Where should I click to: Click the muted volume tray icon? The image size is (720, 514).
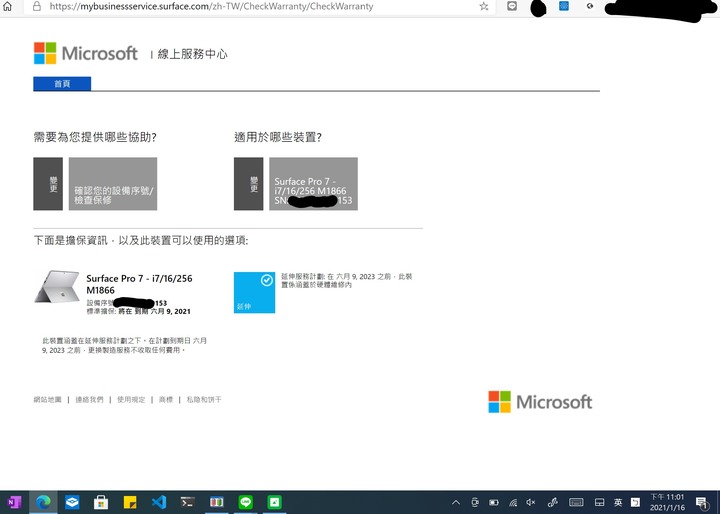click(x=531, y=503)
